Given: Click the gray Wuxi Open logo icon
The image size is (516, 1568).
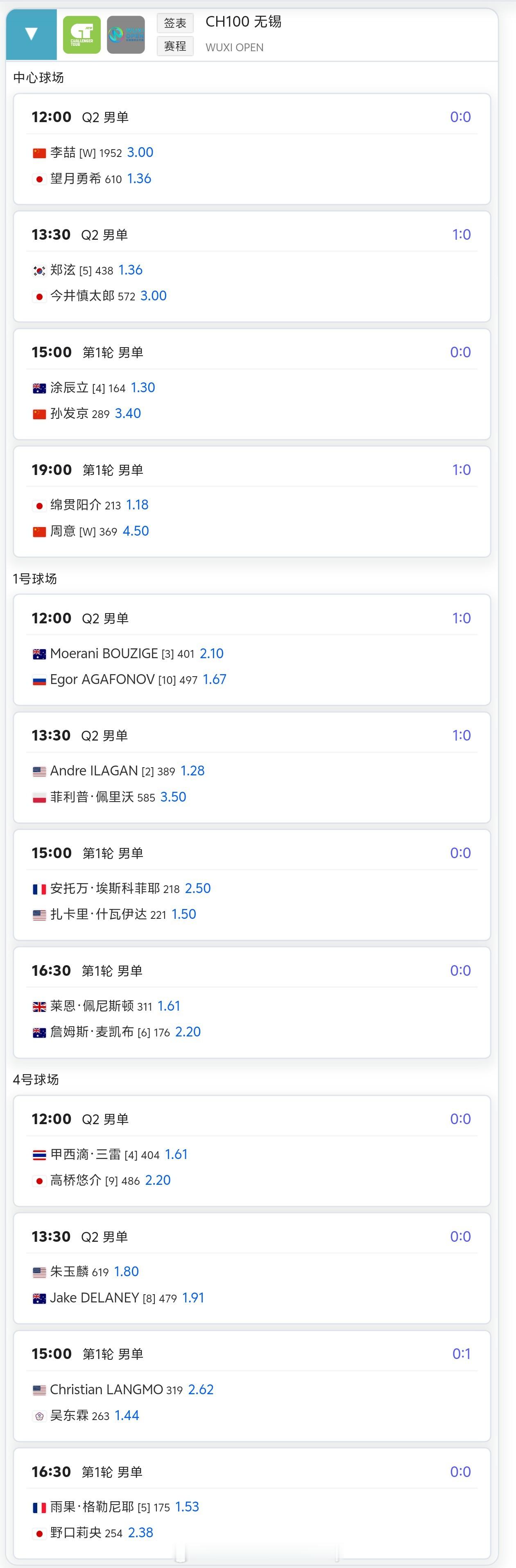Looking at the screenshot, I should click(x=126, y=35).
